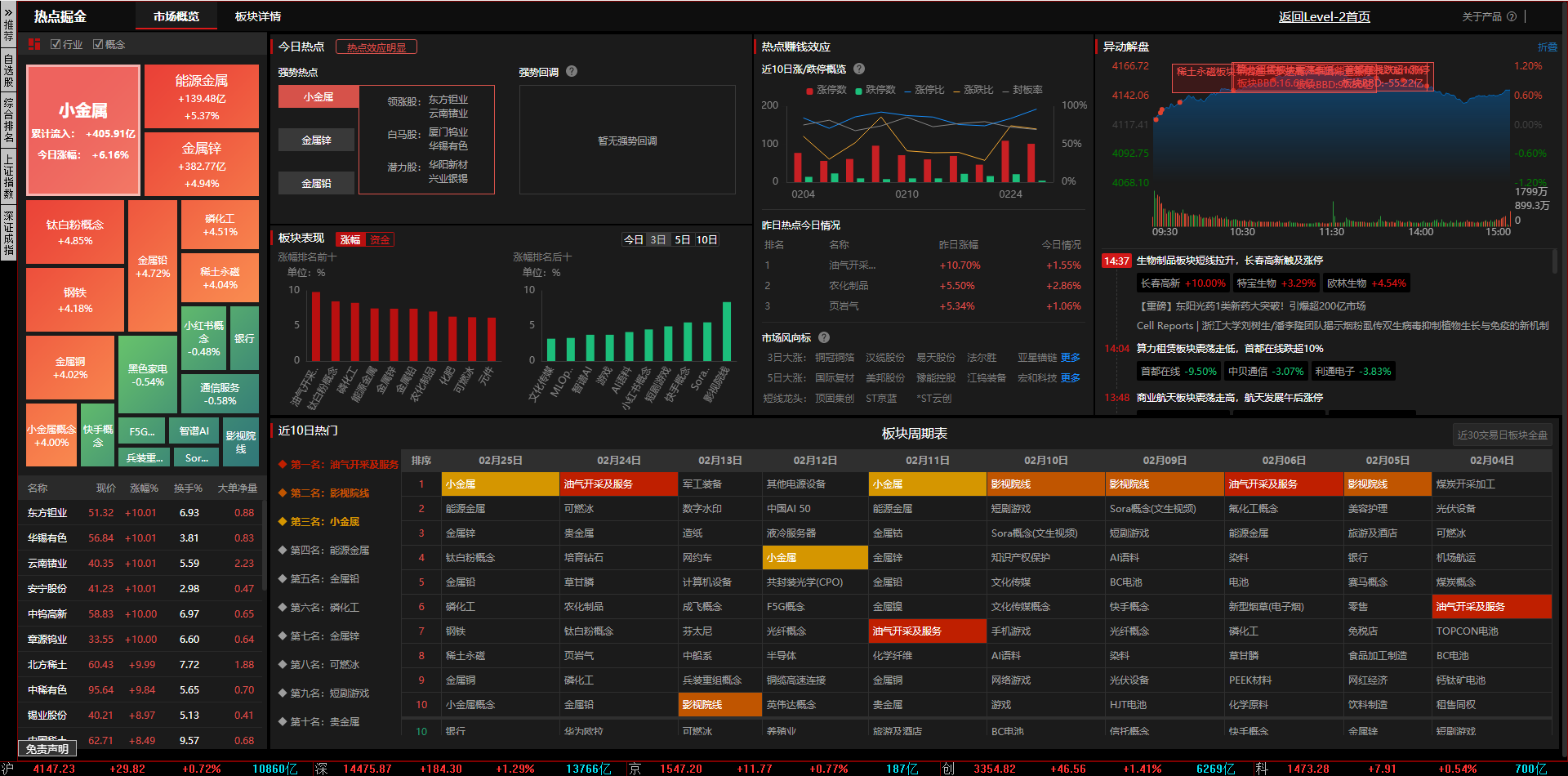Viewport: 1568px width, 776px height.
Task: Show more 3日大涨 stocks via 更多
Action: [x=1070, y=358]
